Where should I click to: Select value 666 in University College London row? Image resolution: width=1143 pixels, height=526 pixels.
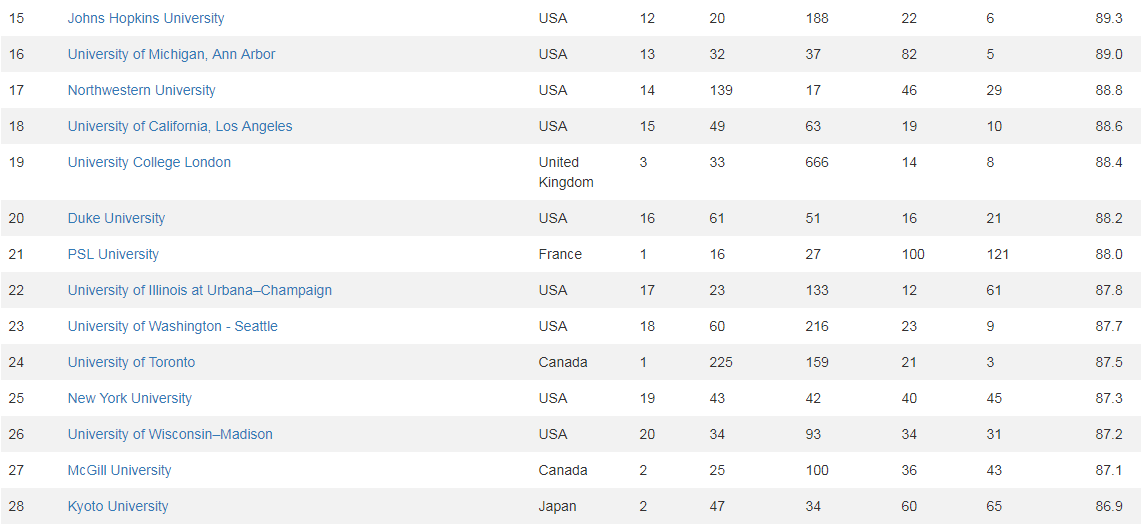pos(817,162)
